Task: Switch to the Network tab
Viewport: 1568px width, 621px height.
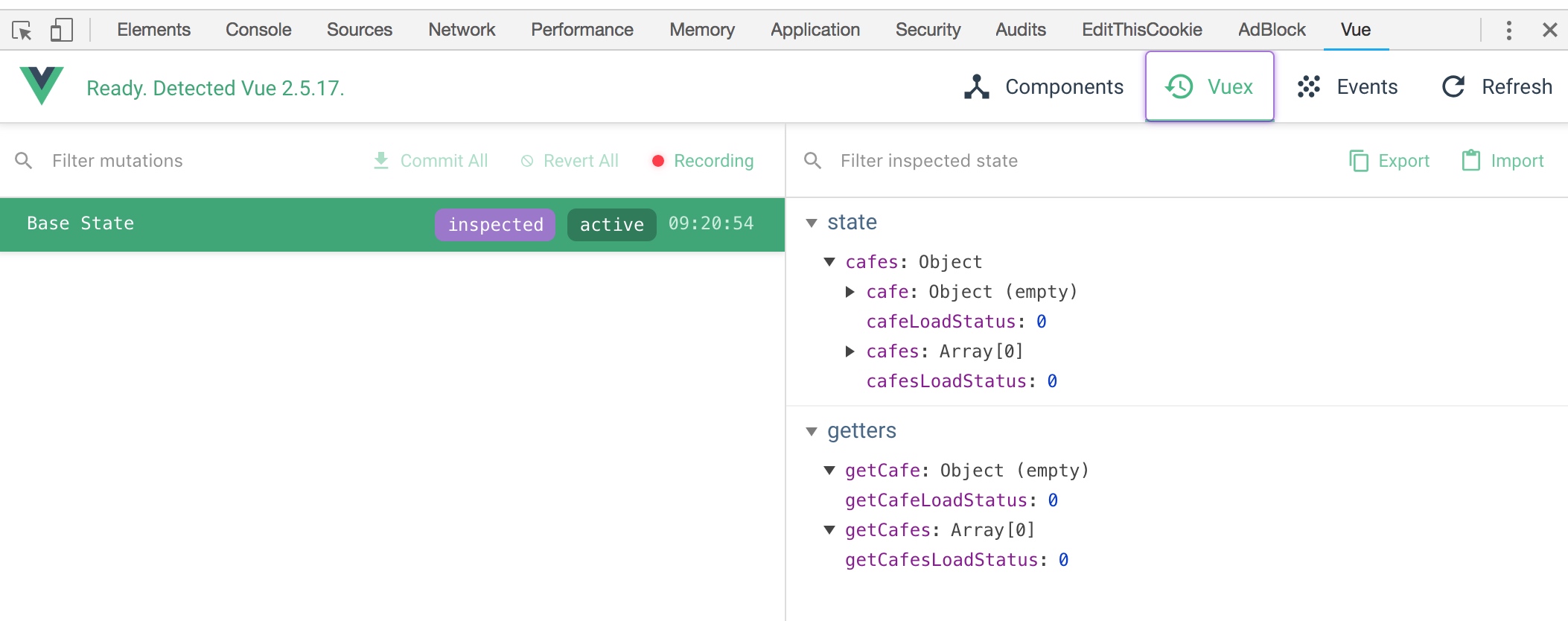Action: 462,30
